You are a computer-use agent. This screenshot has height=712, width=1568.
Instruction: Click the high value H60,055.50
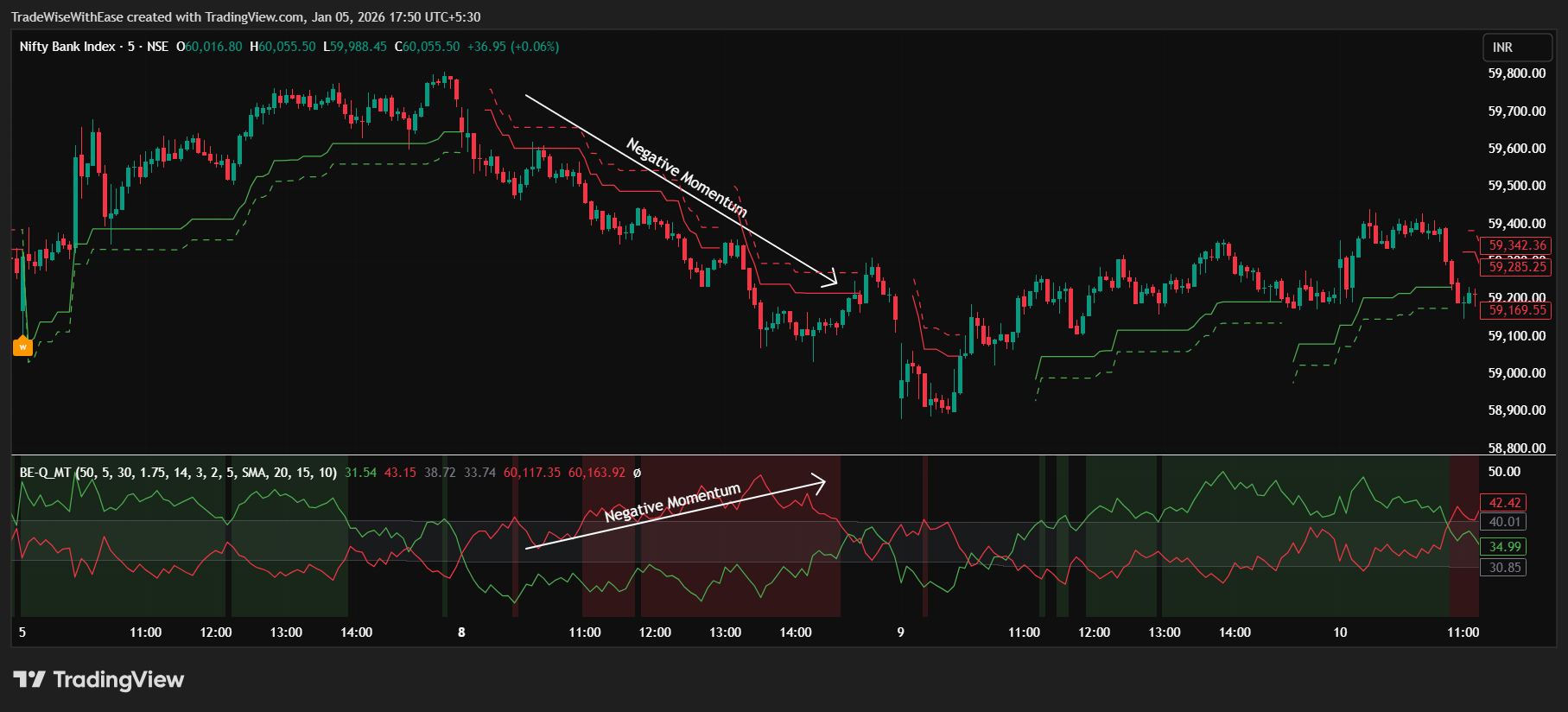[x=282, y=47]
